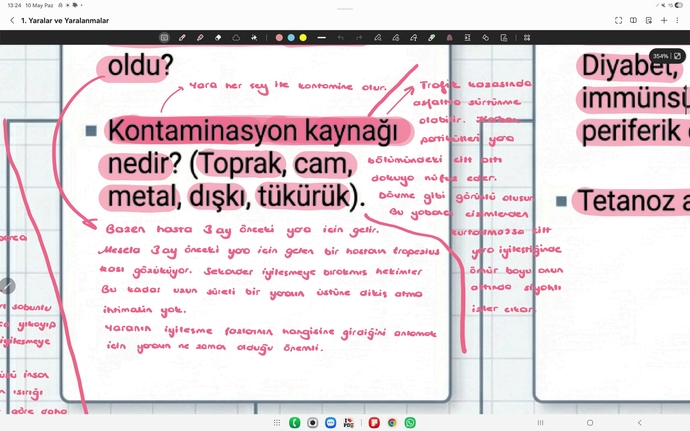Open the toolbar customization grid icon

527,38
